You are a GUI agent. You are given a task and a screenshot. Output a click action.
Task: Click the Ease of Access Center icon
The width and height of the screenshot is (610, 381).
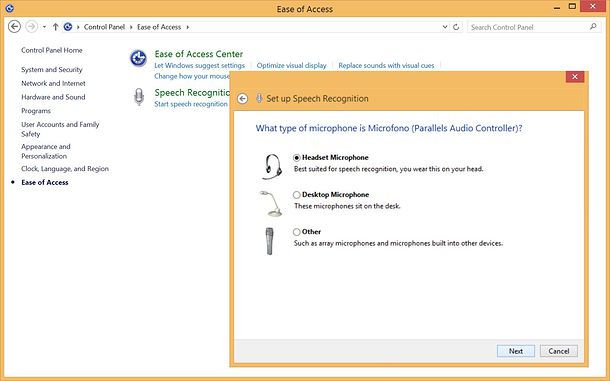pos(138,58)
